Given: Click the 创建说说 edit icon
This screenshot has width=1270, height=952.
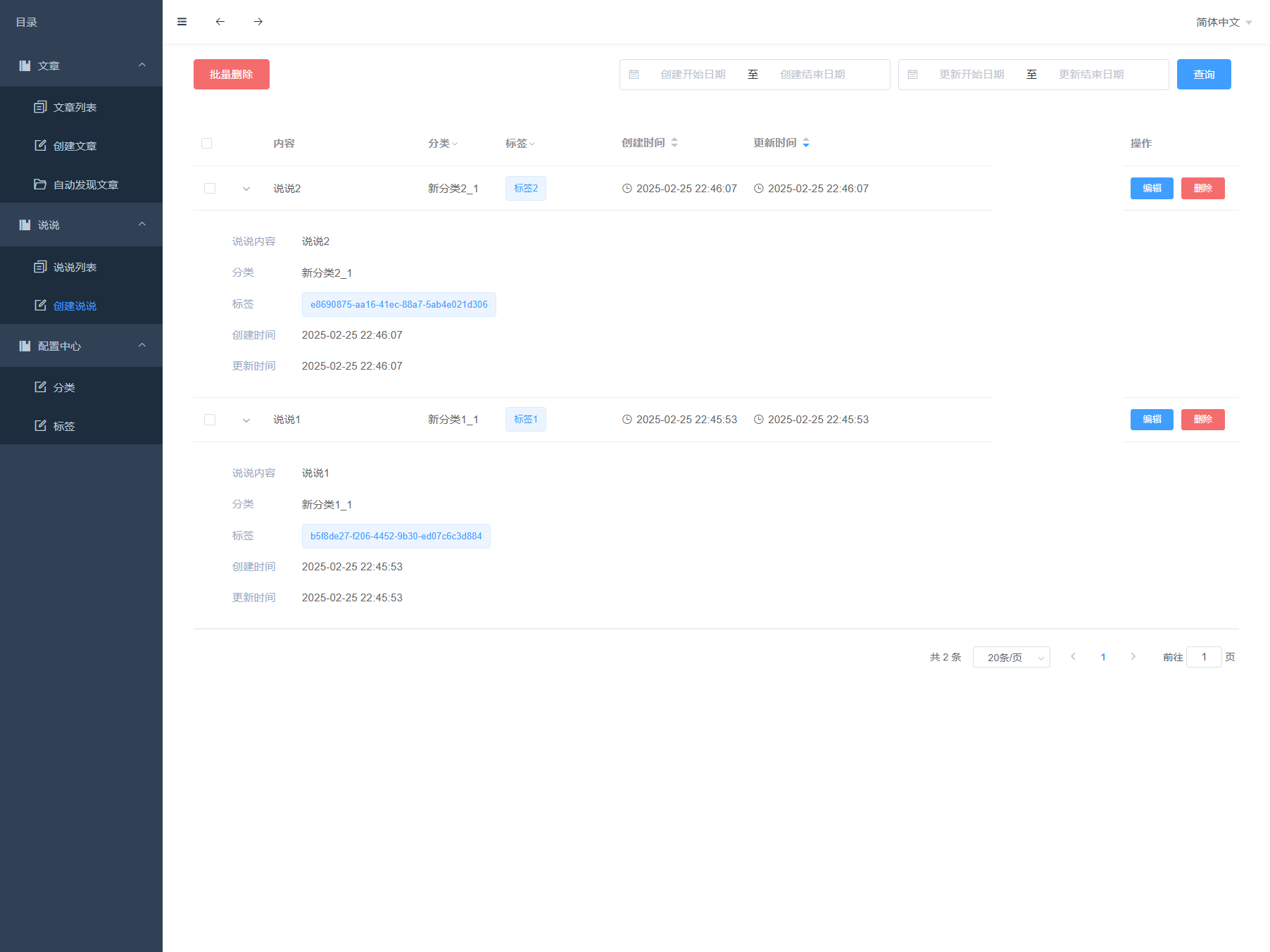Looking at the screenshot, I should (x=40, y=306).
